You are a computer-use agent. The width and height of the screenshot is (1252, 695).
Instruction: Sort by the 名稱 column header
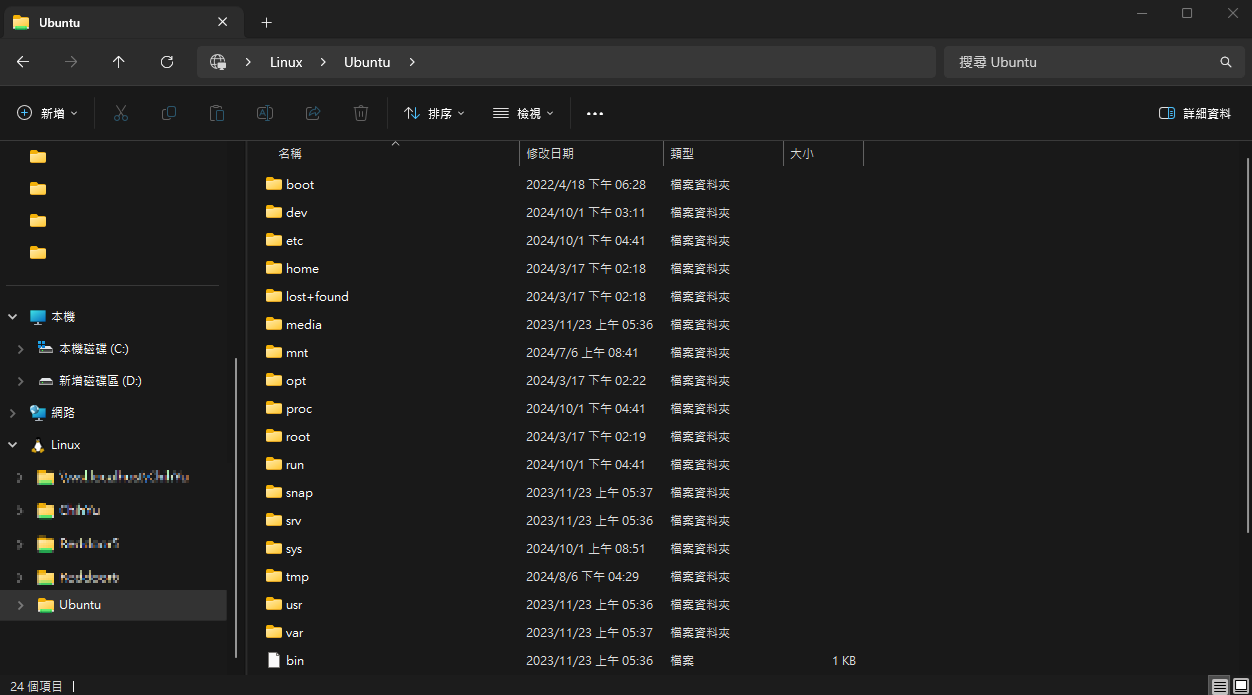tap(290, 154)
